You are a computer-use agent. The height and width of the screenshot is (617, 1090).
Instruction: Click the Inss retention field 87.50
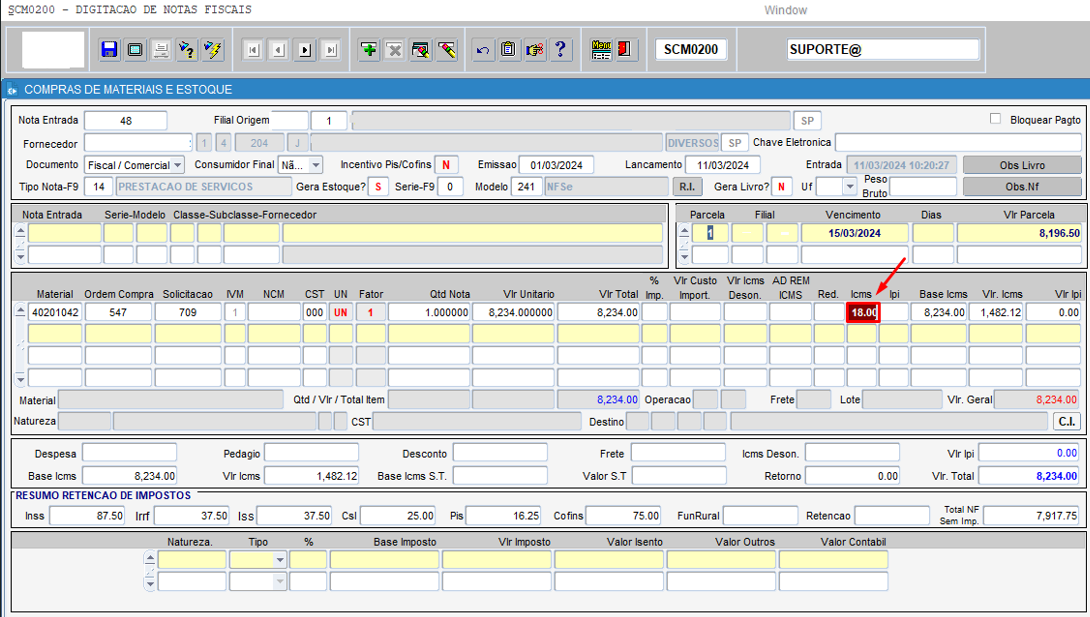tap(87, 516)
